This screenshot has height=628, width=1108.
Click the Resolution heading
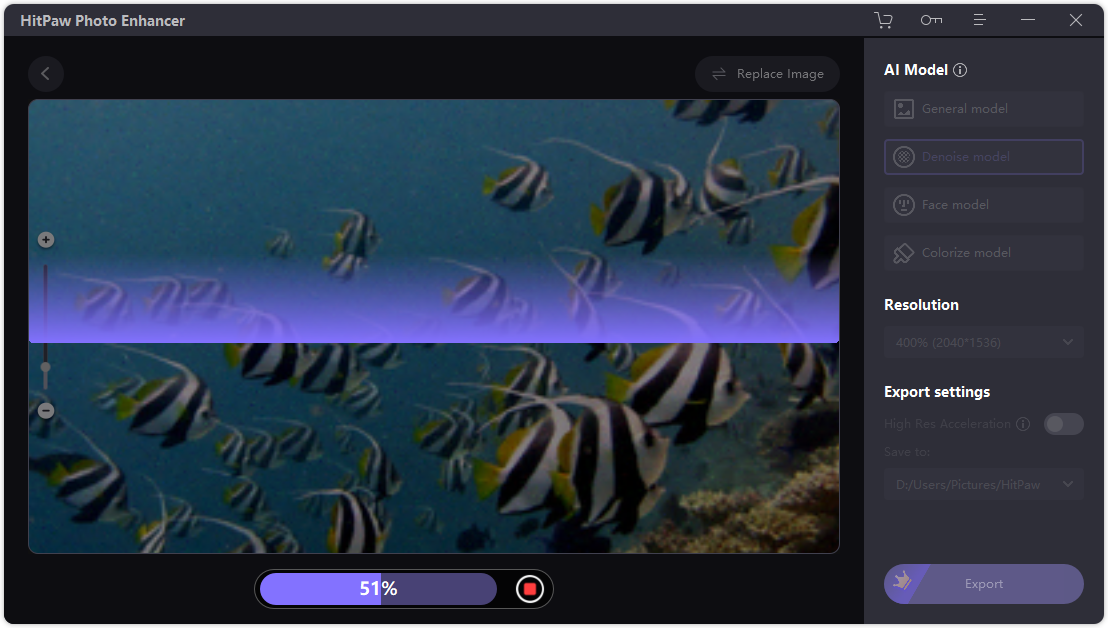(x=921, y=305)
